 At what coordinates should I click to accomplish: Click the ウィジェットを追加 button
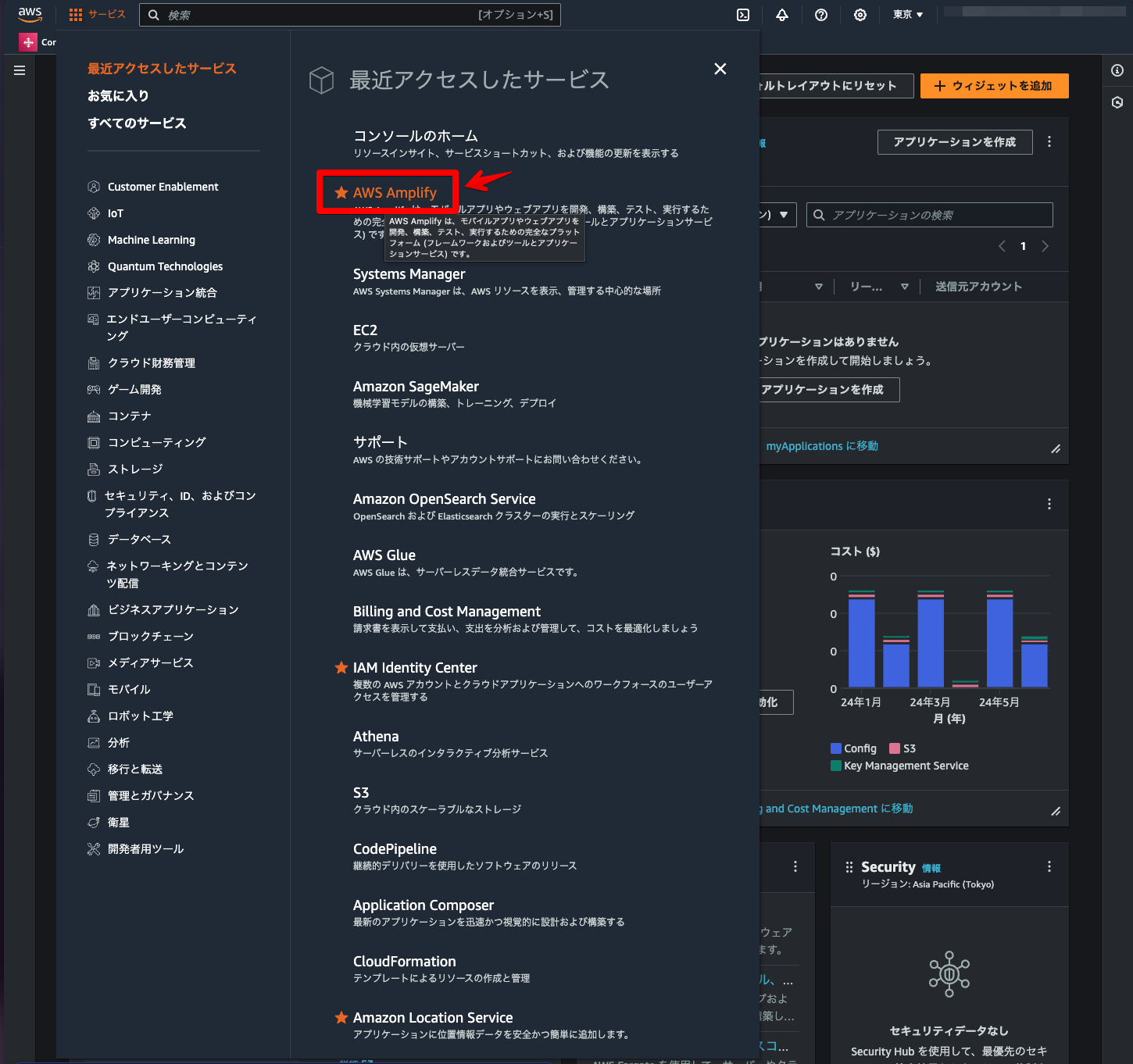click(x=994, y=86)
